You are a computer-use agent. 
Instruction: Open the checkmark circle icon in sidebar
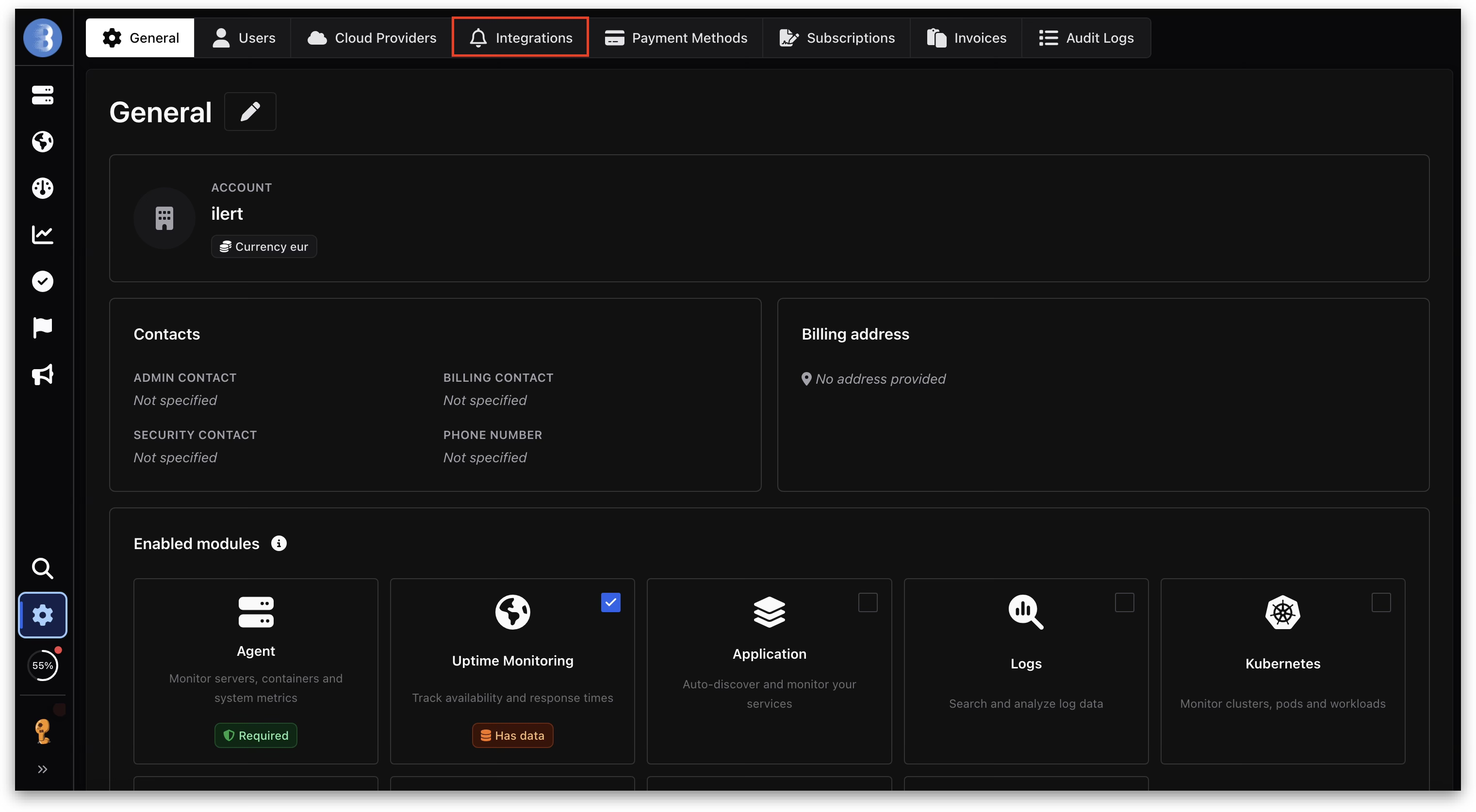coord(42,281)
